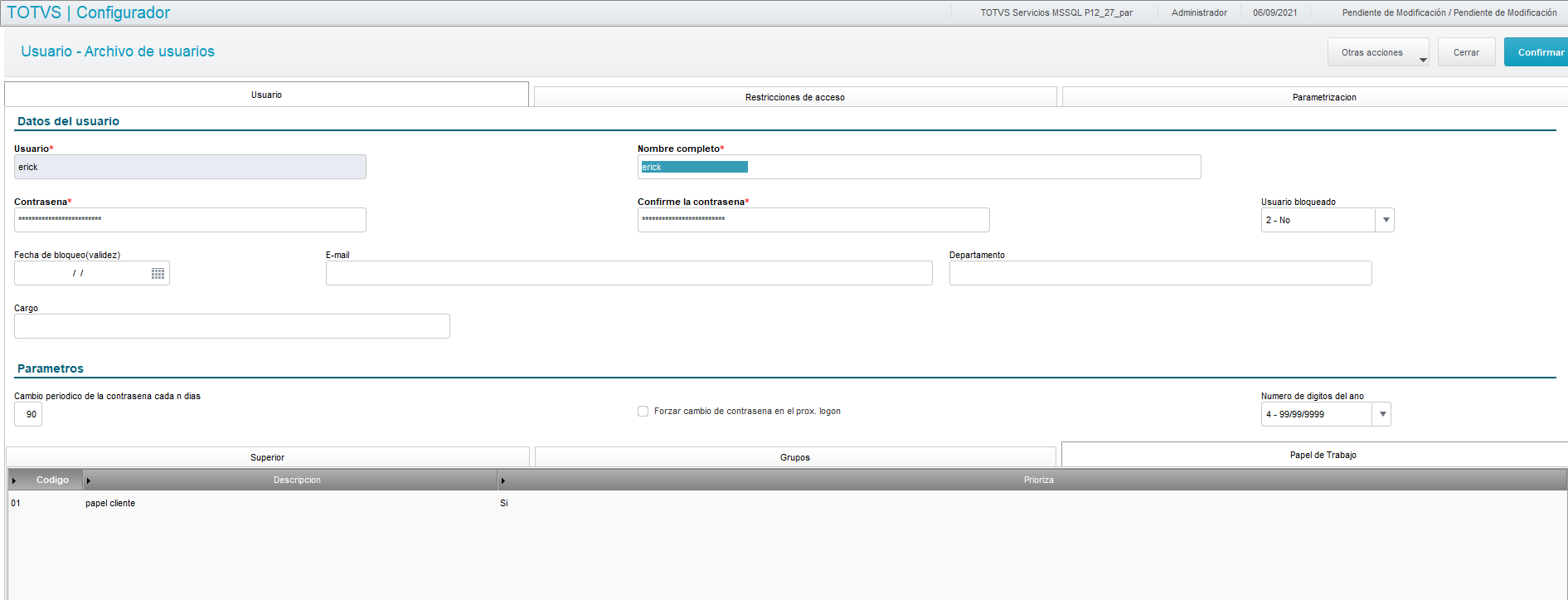Click the Confirme la contrasena field
1568x600 pixels.
pos(813,220)
